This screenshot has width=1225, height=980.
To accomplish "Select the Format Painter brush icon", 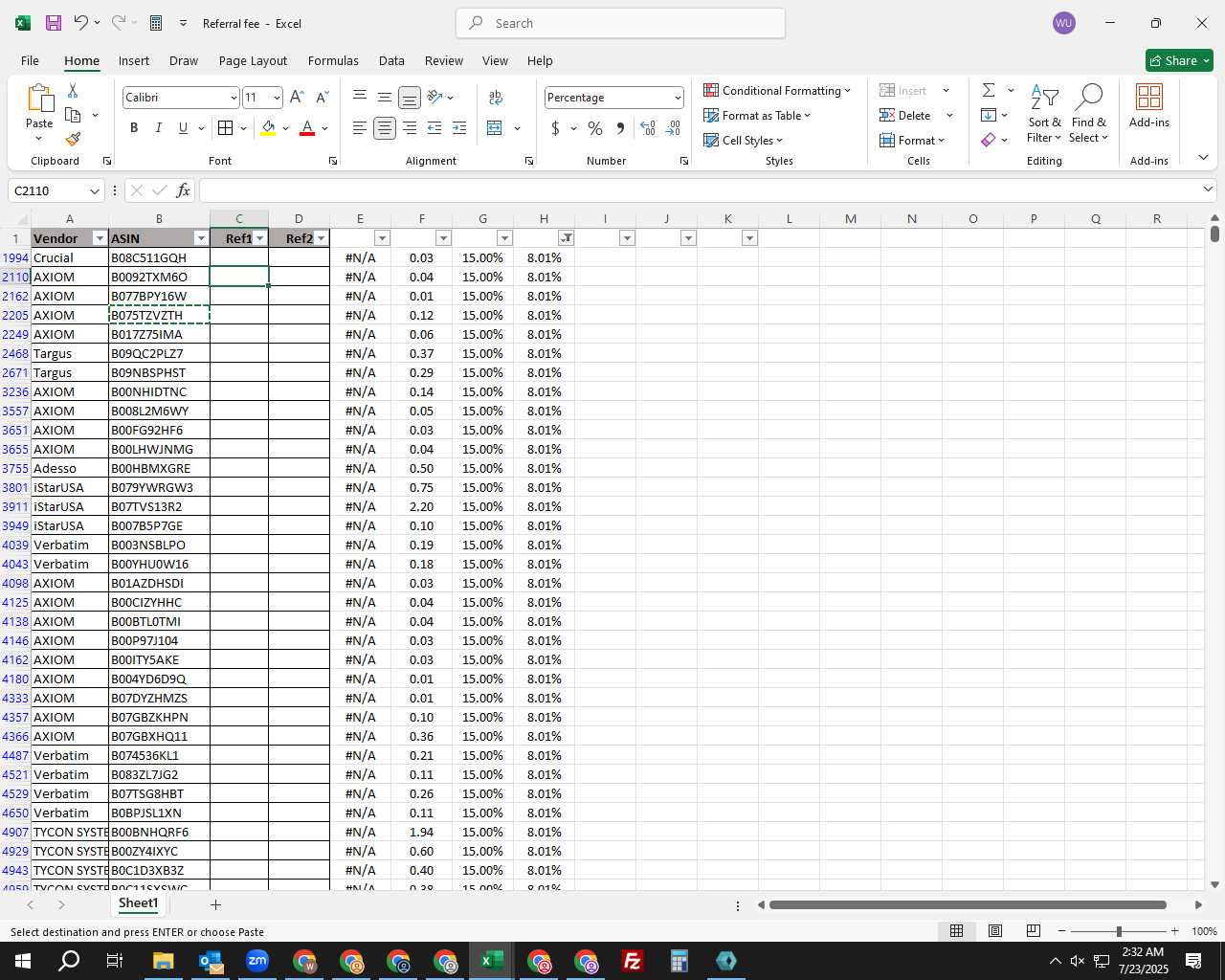I will [x=73, y=139].
